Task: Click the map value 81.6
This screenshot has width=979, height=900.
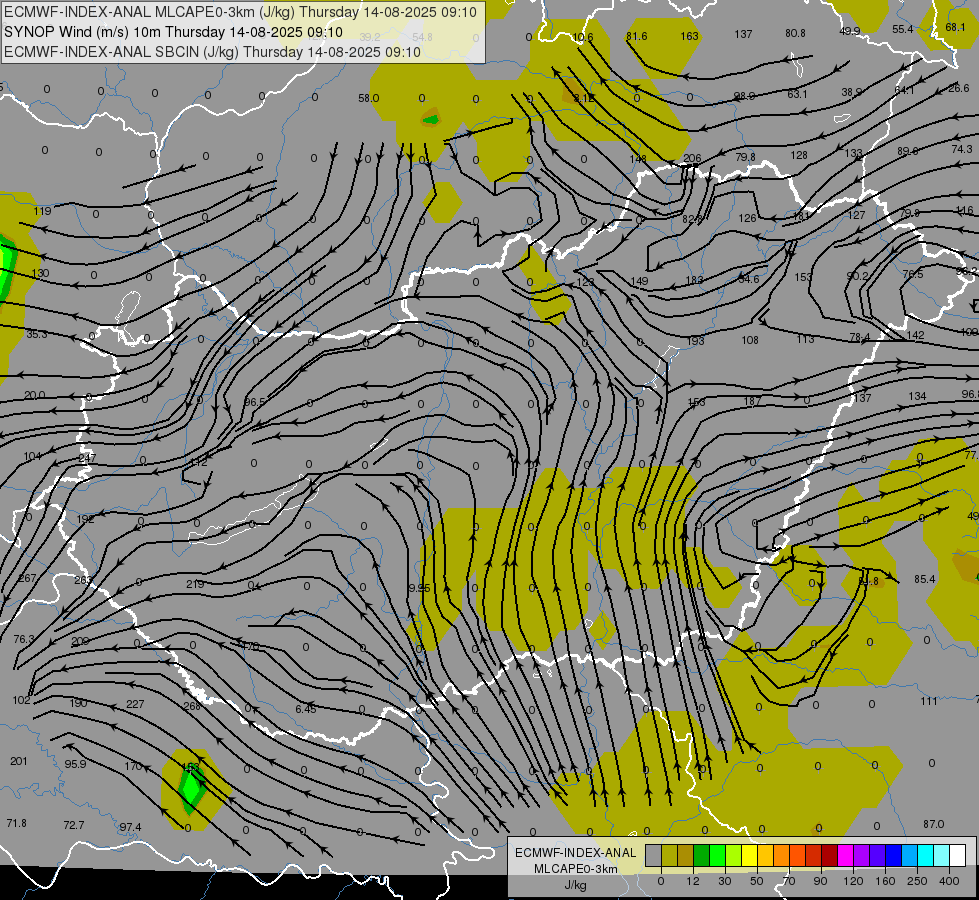Action: coord(636,36)
